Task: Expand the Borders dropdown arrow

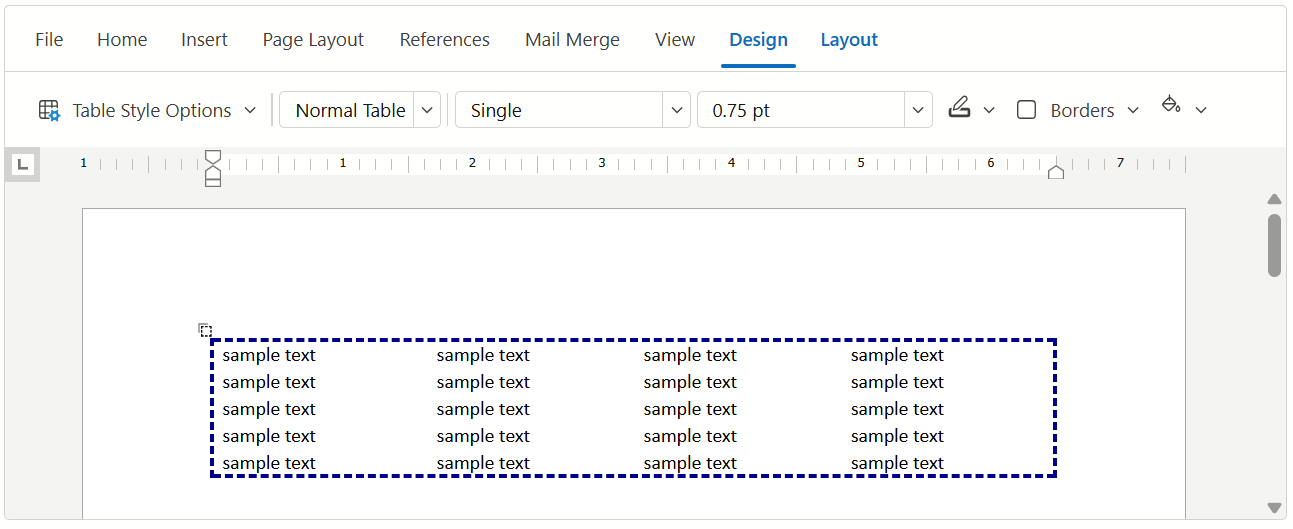Action: click(1133, 110)
